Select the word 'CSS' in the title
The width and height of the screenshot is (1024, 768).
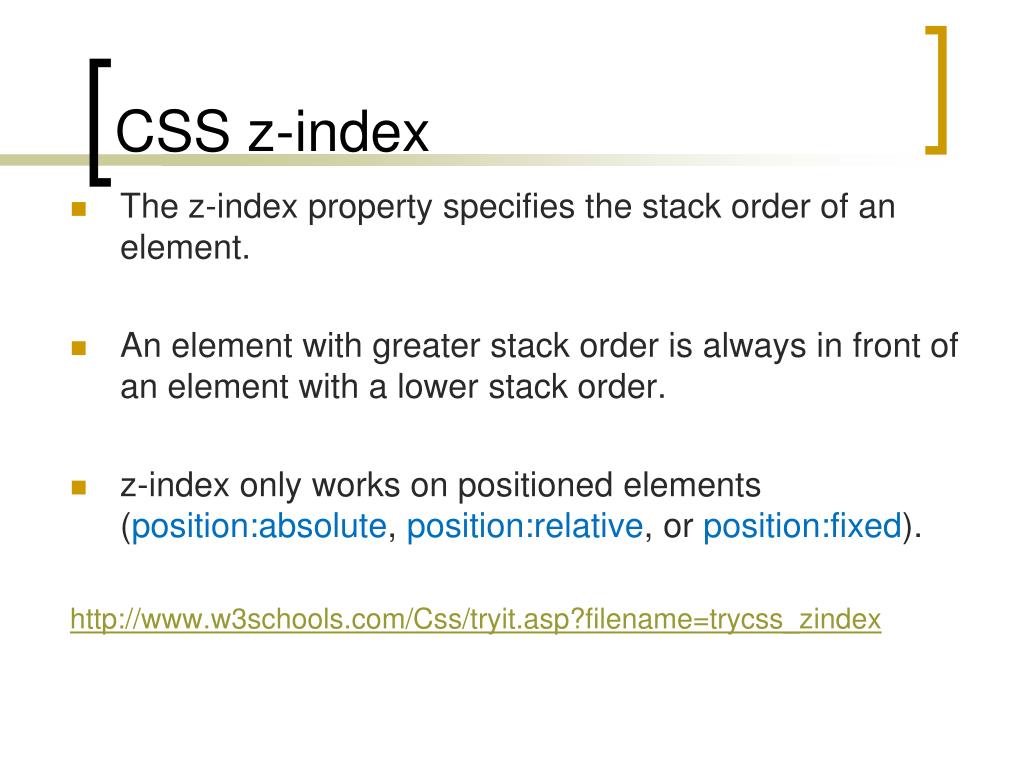point(172,131)
